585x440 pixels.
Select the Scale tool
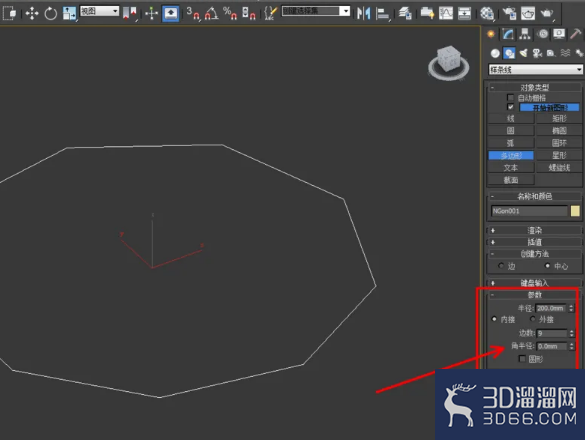[x=69, y=13]
